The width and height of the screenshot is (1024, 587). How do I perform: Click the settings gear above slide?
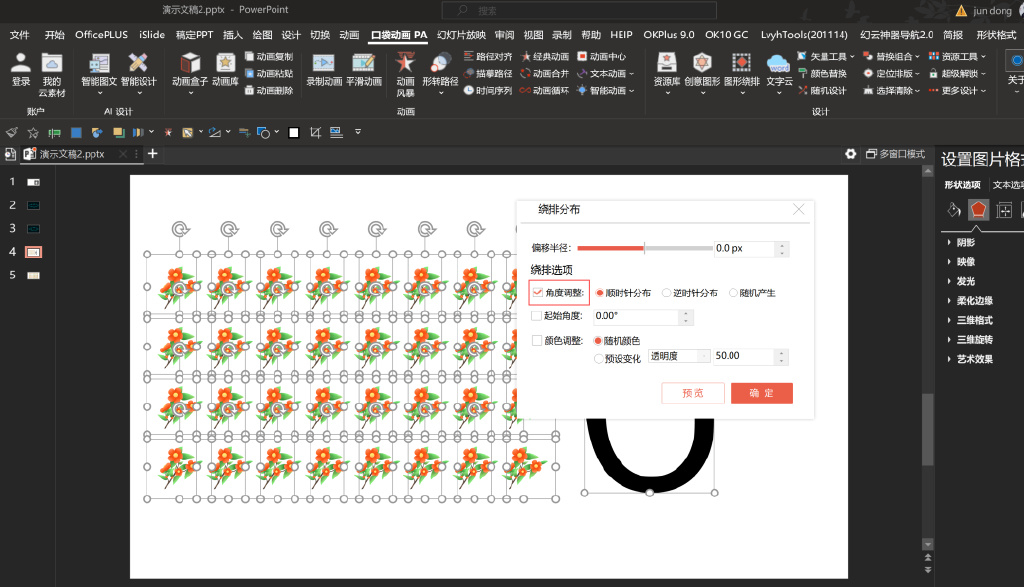(x=850, y=154)
